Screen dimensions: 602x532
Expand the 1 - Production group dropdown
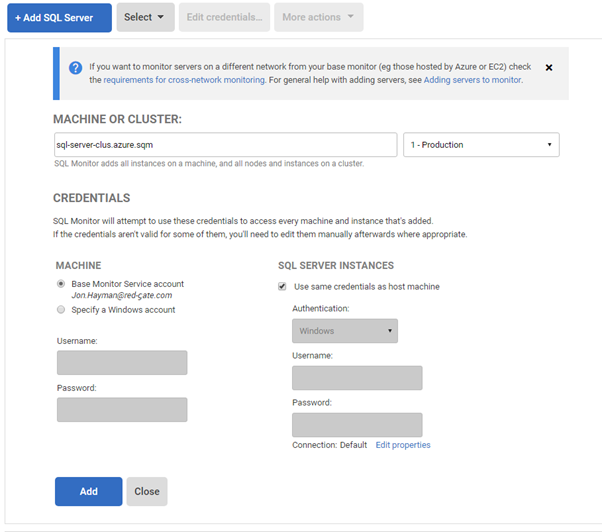tap(481, 145)
